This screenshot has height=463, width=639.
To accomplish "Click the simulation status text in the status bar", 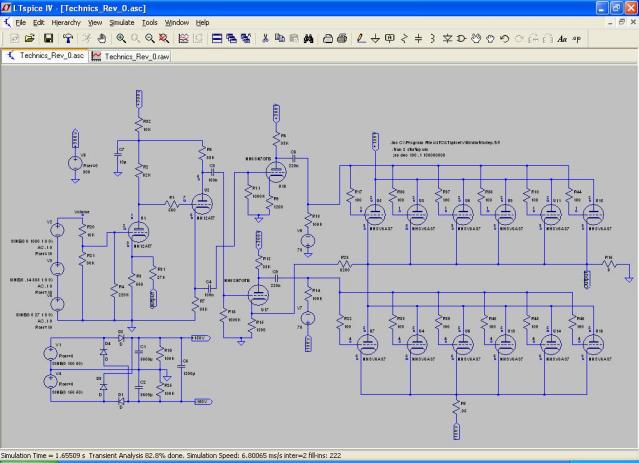I will [x=171, y=455].
